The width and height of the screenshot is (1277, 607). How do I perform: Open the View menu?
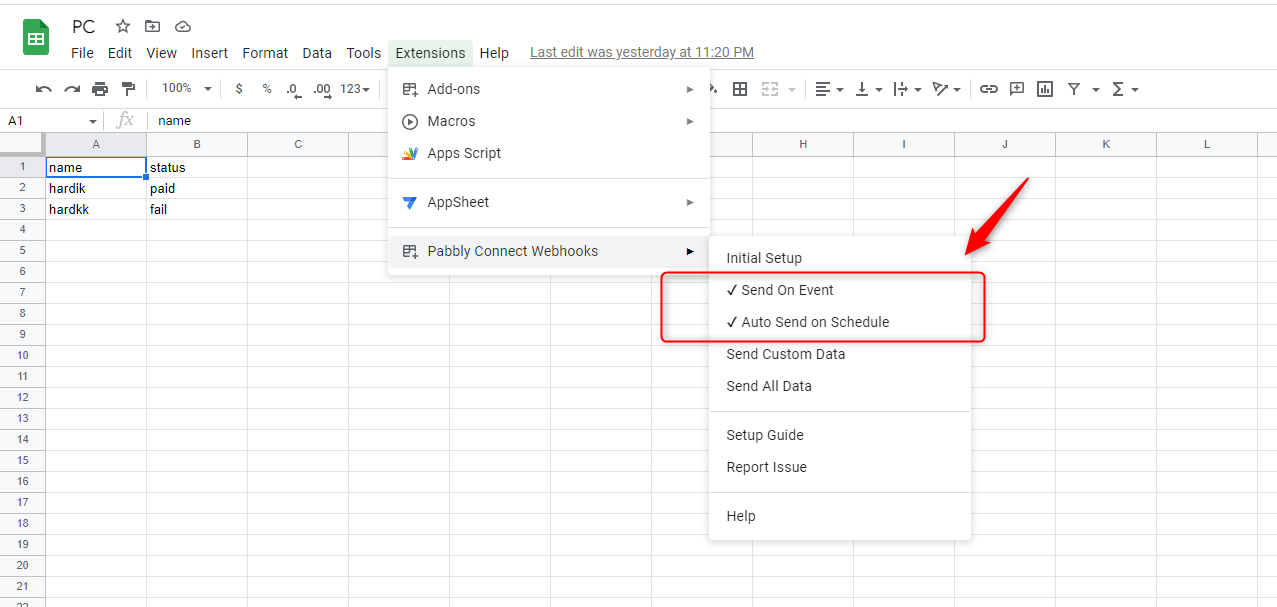click(x=161, y=53)
